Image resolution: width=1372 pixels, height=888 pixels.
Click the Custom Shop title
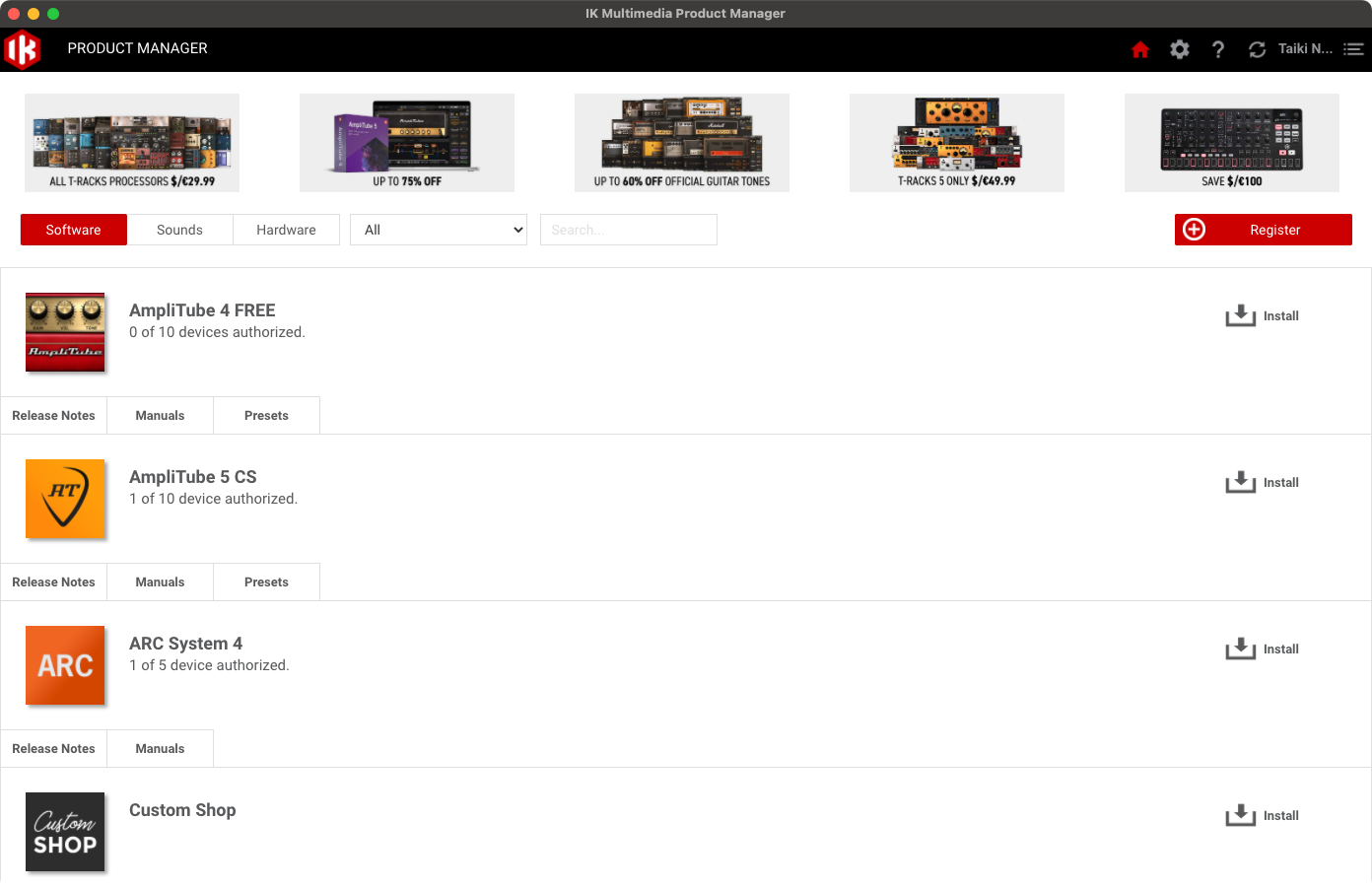click(x=182, y=810)
